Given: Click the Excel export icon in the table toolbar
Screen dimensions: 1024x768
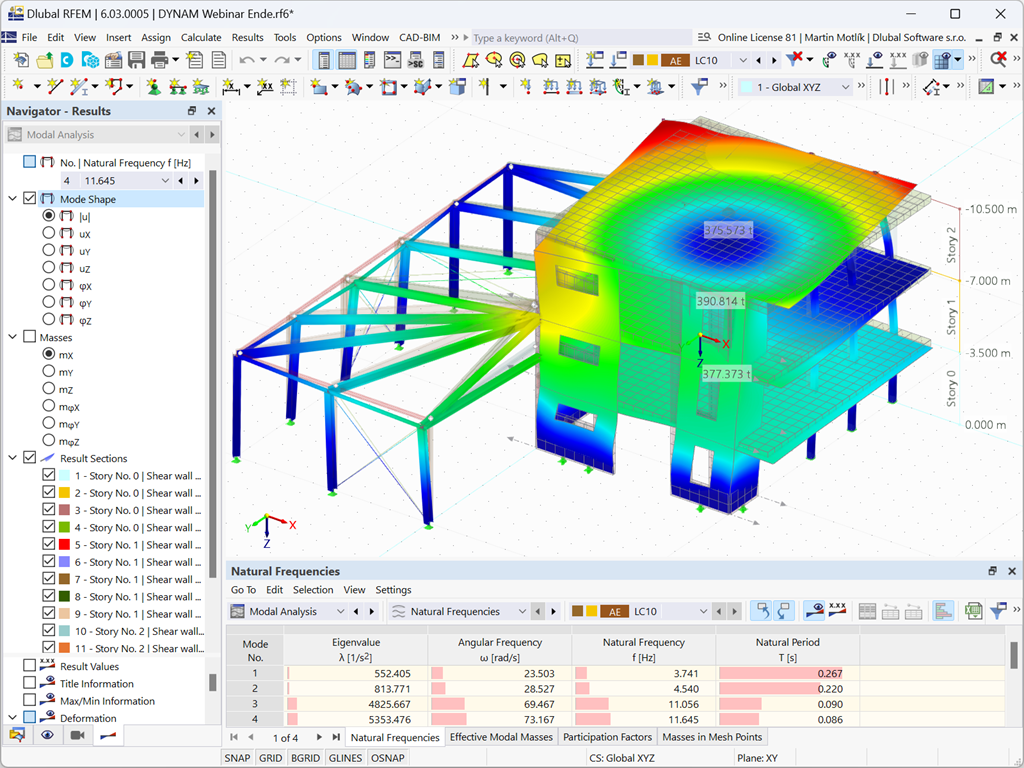Looking at the screenshot, I should pos(974,610).
